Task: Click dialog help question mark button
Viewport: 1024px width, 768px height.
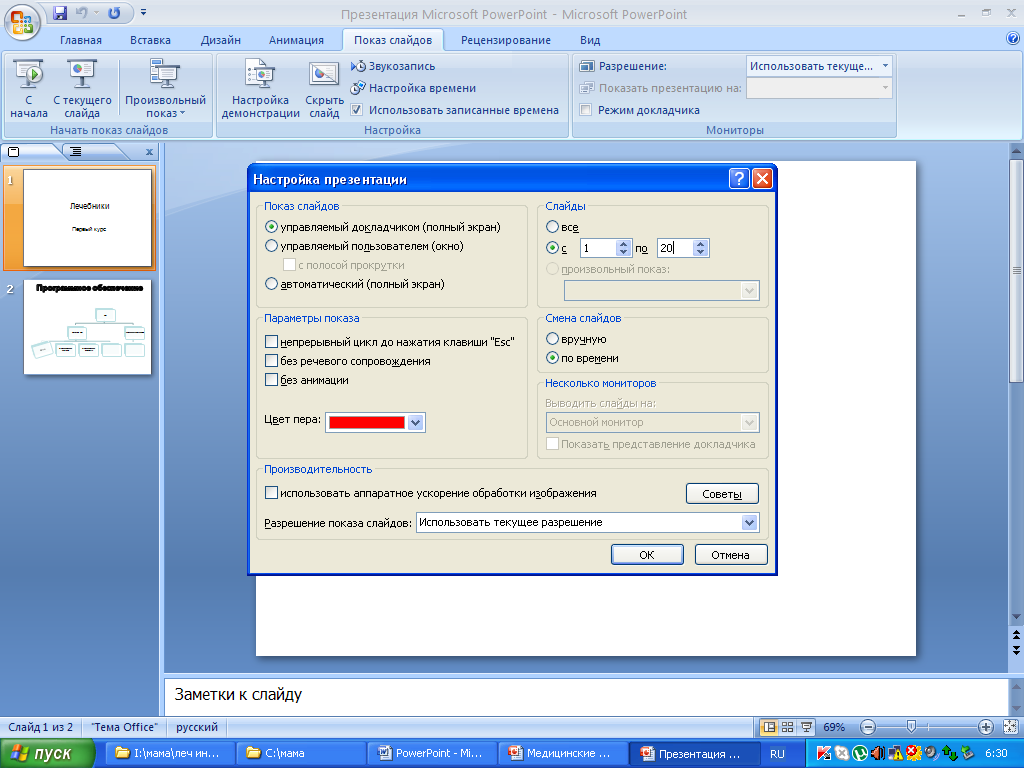Action: pos(739,178)
